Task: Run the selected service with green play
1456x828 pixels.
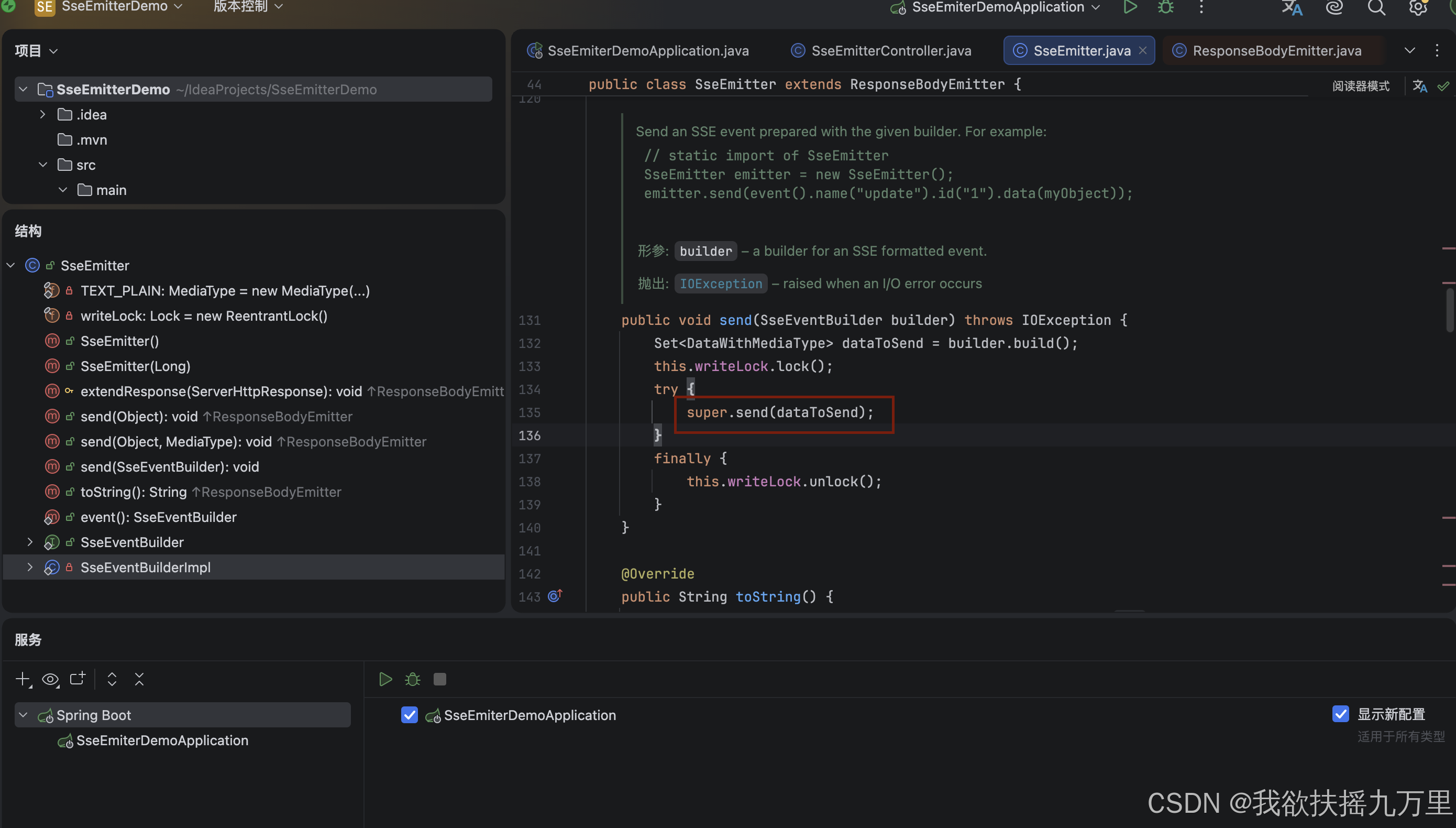Action: (385, 679)
